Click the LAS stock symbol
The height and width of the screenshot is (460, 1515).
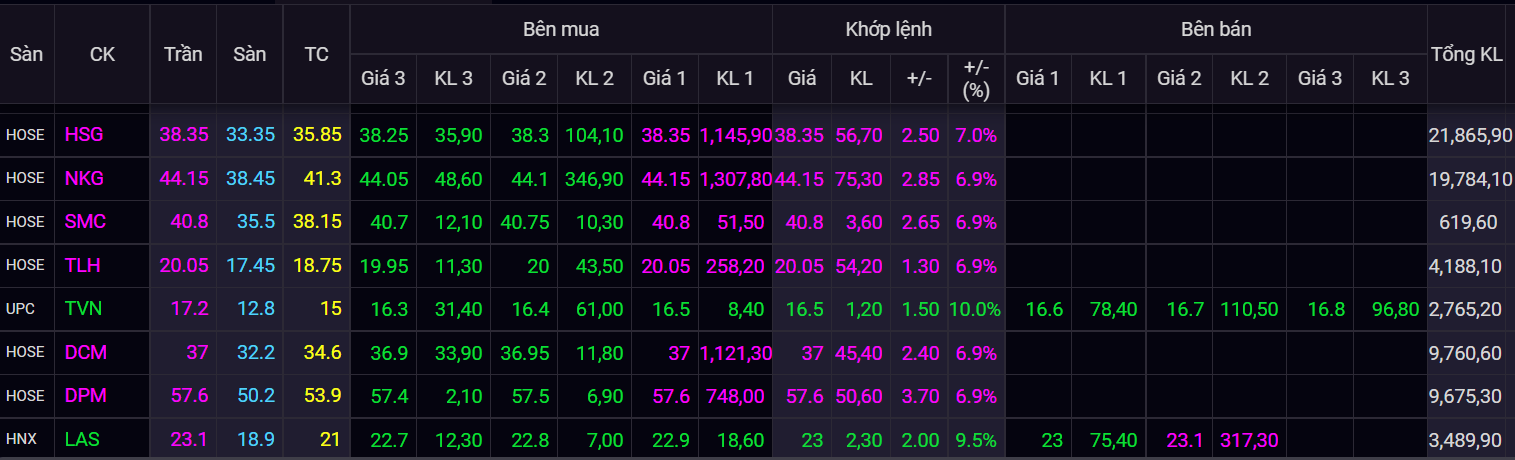(83, 439)
